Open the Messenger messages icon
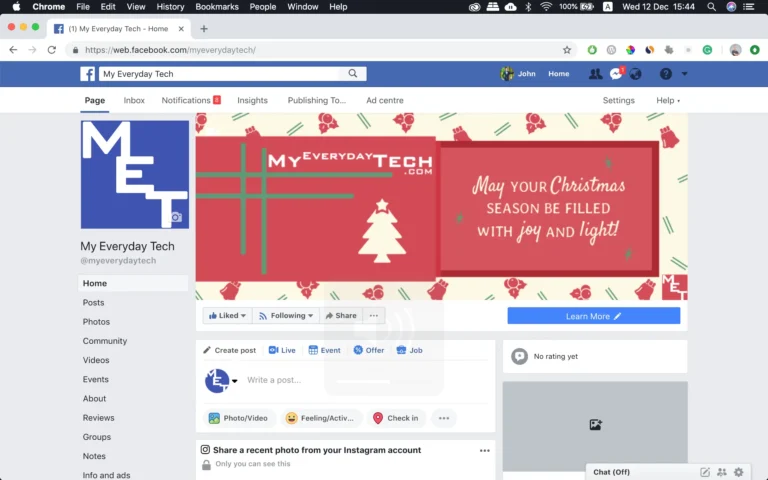The width and height of the screenshot is (768, 480). pyautogui.click(x=616, y=74)
